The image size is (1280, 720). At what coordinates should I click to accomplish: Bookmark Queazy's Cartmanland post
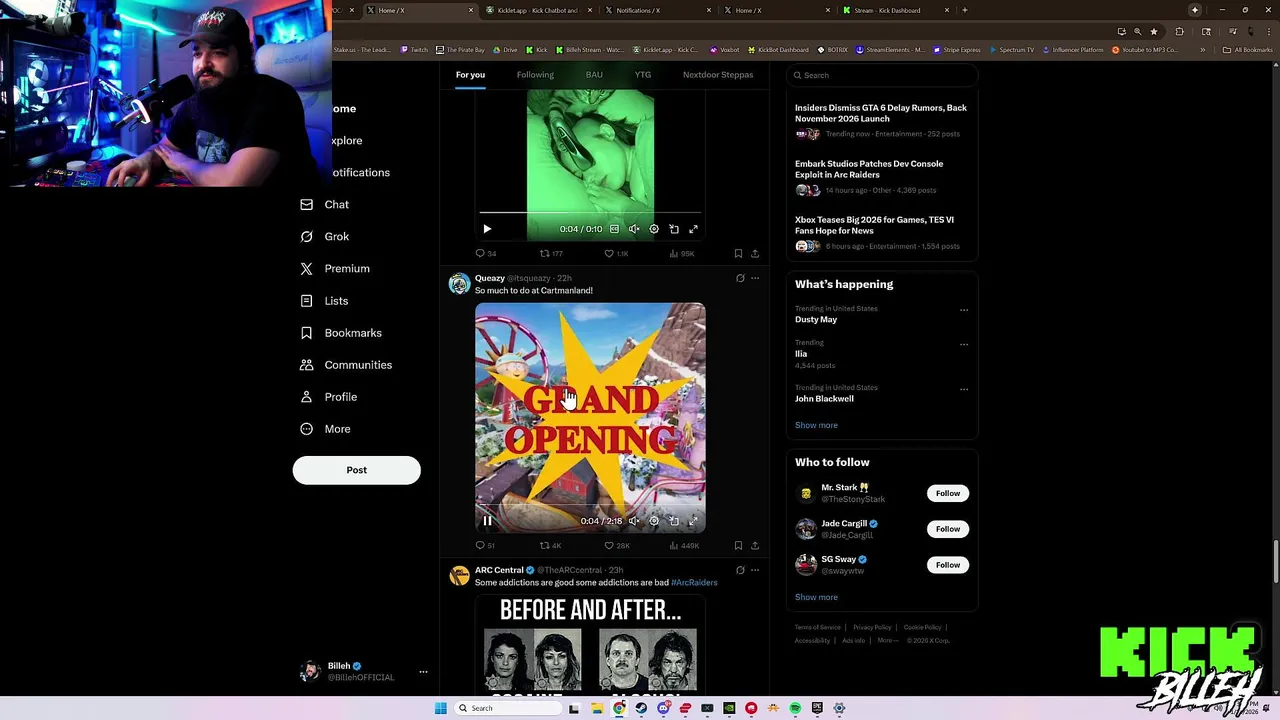(x=738, y=546)
